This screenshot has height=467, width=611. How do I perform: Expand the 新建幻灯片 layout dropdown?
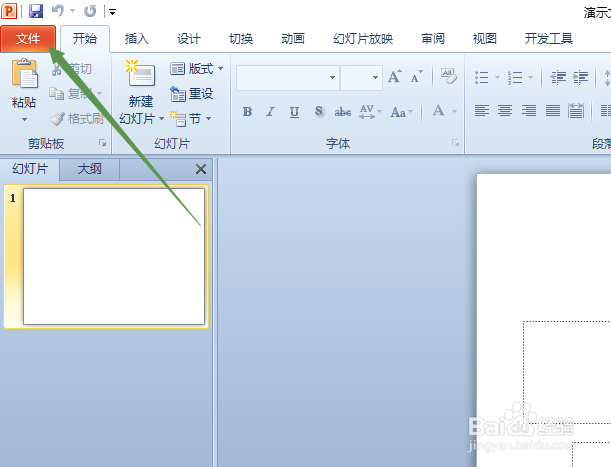tap(161, 119)
